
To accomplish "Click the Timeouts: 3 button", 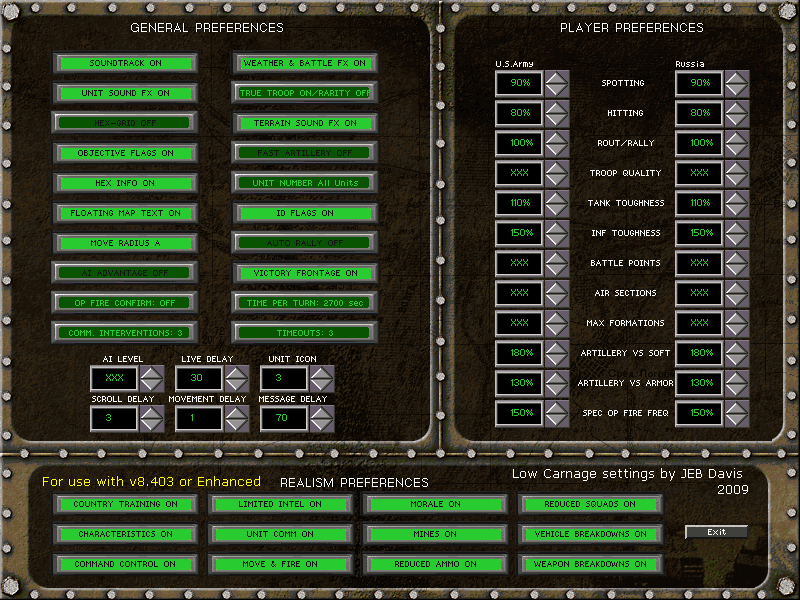I will point(305,333).
